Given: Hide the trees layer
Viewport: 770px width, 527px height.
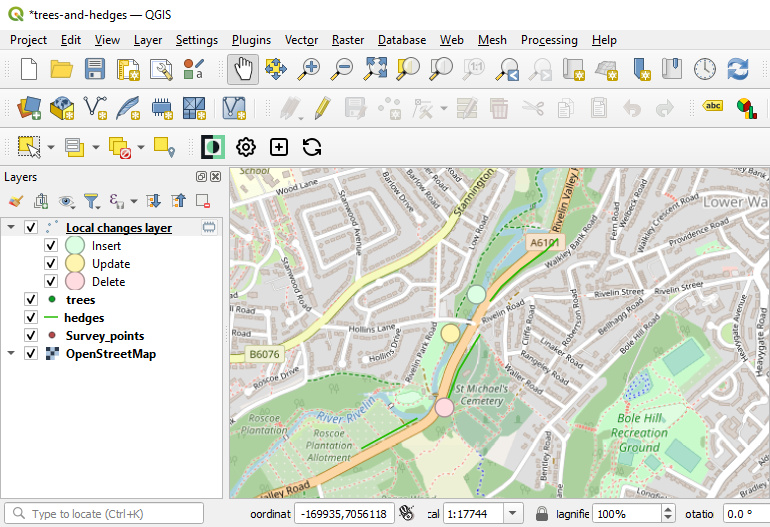Looking at the screenshot, I should [x=30, y=299].
